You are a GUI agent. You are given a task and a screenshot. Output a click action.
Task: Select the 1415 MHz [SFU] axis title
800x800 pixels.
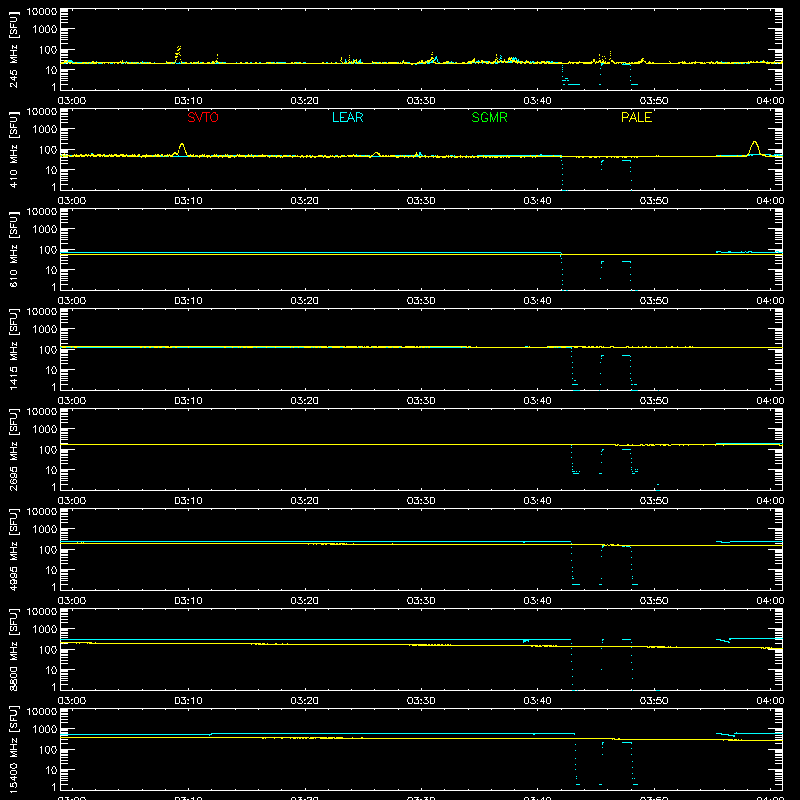point(13,349)
